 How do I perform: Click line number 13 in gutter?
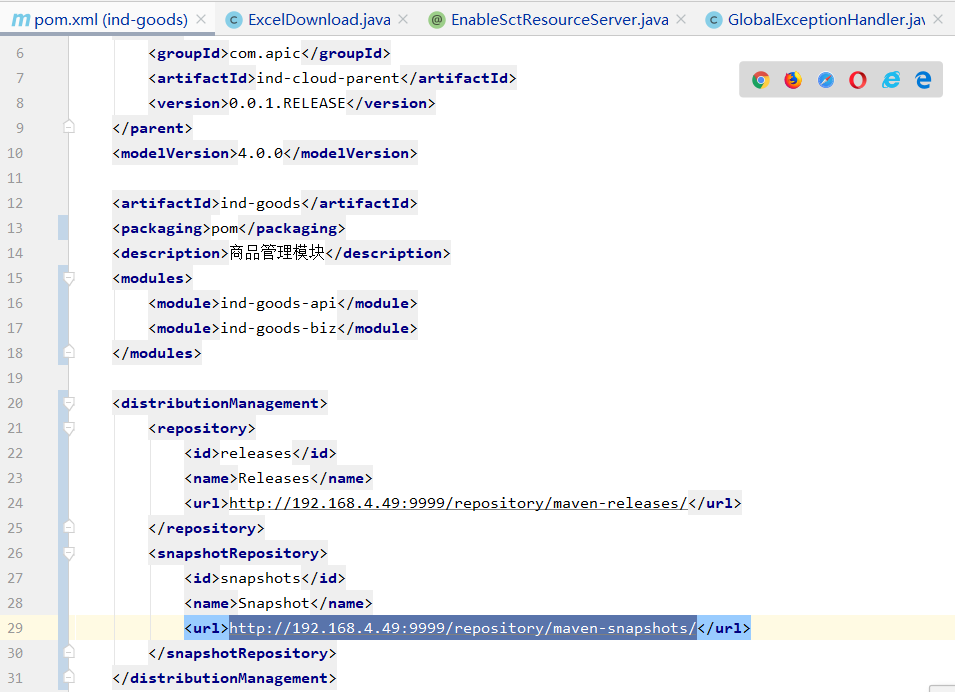coord(15,228)
